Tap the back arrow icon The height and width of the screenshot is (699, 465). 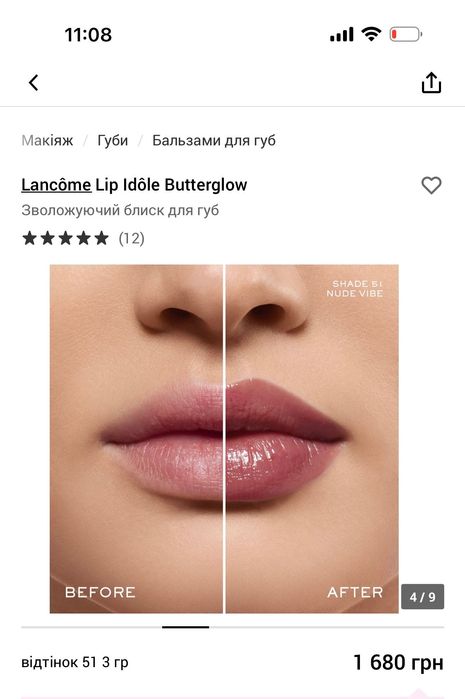tap(33, 82)
